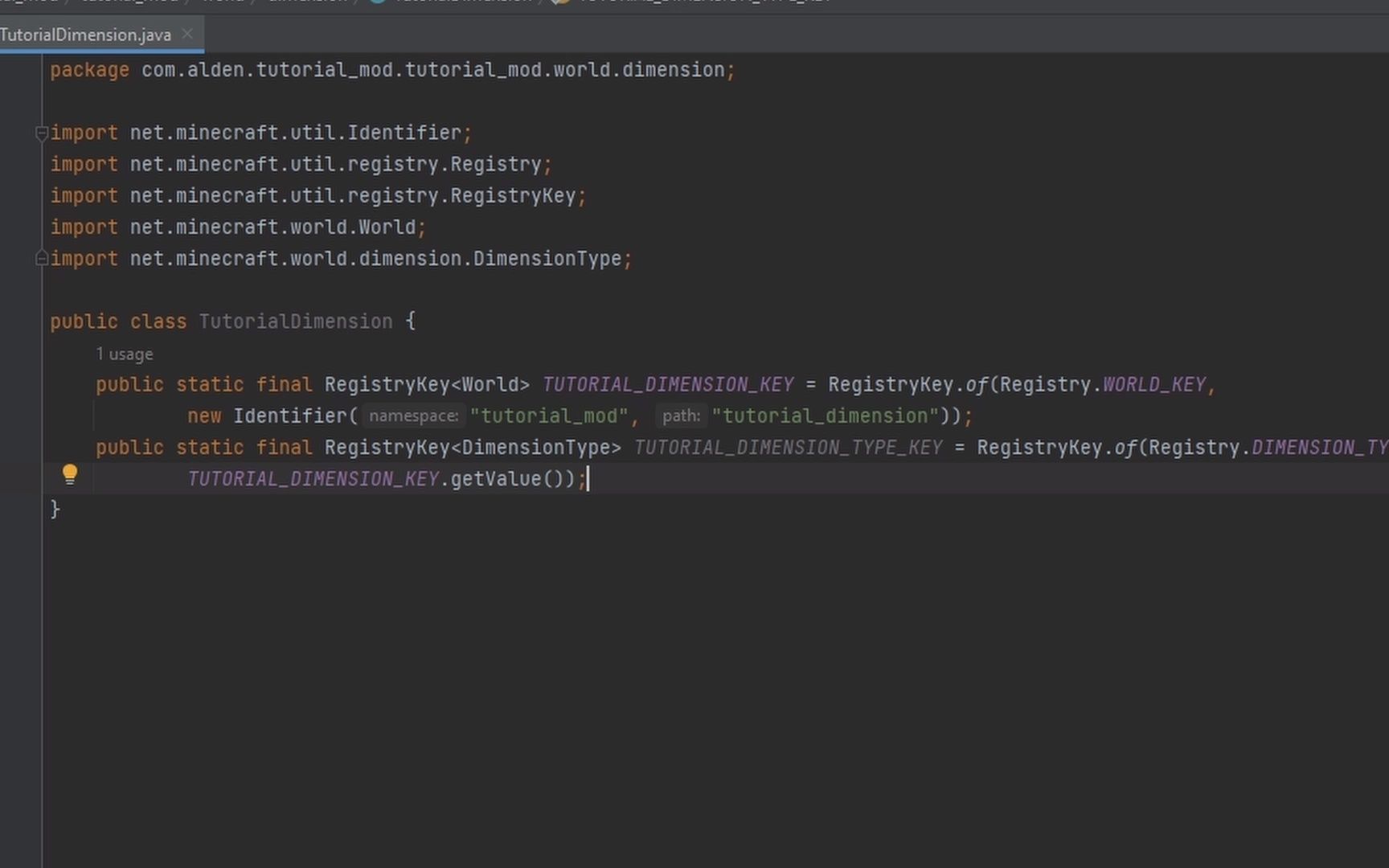Toggle fold marker at DimensionType import line

[x=42, y=259]
